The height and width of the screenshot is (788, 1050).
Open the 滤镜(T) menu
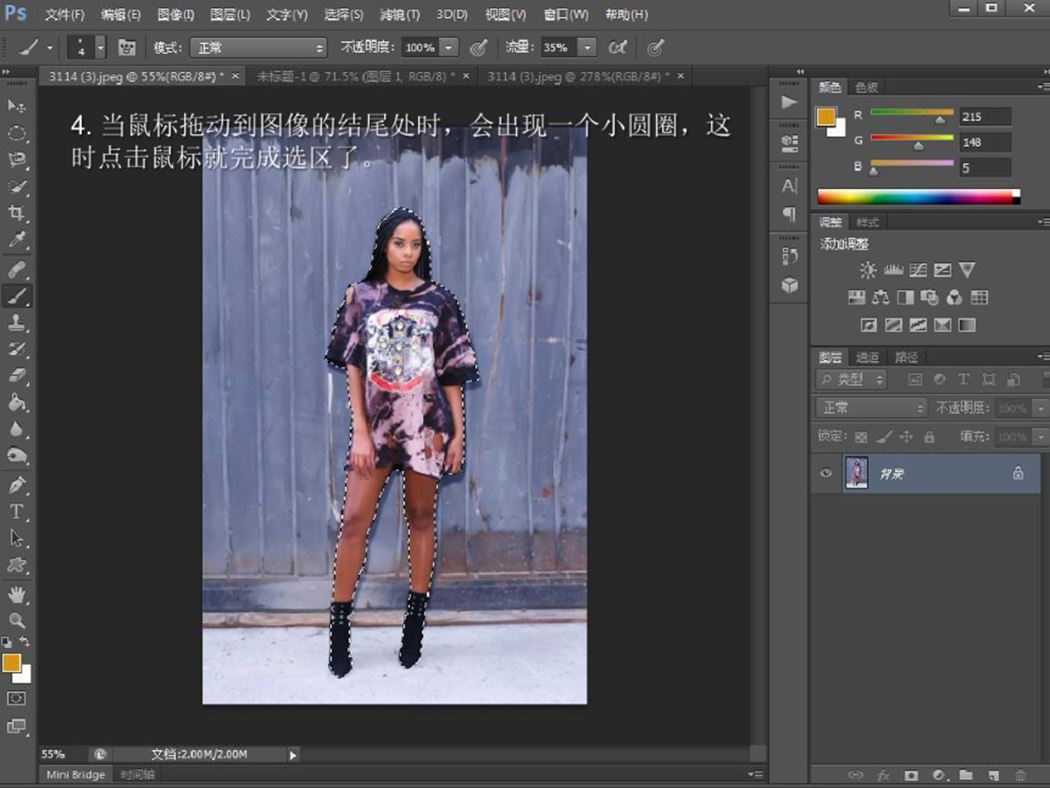click(400, 15)
